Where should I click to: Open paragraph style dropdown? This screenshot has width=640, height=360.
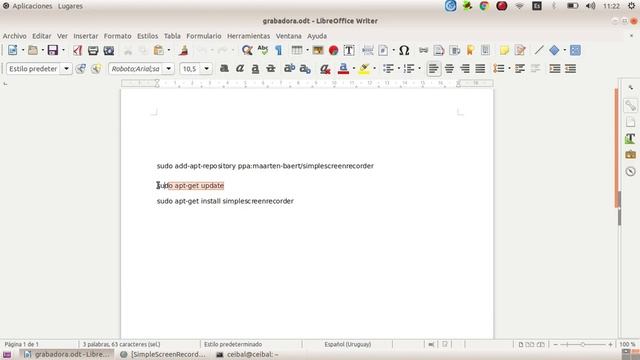66,69
